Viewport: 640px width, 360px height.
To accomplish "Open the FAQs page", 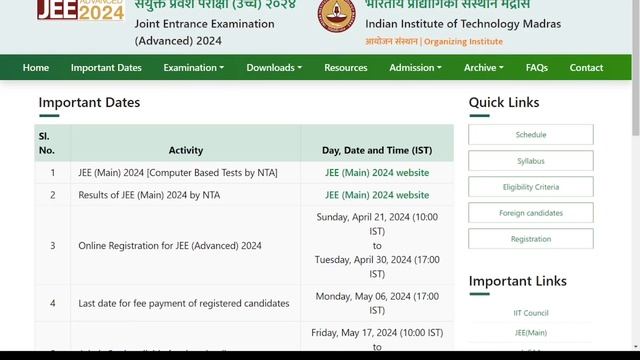I will tap(537, 67).
